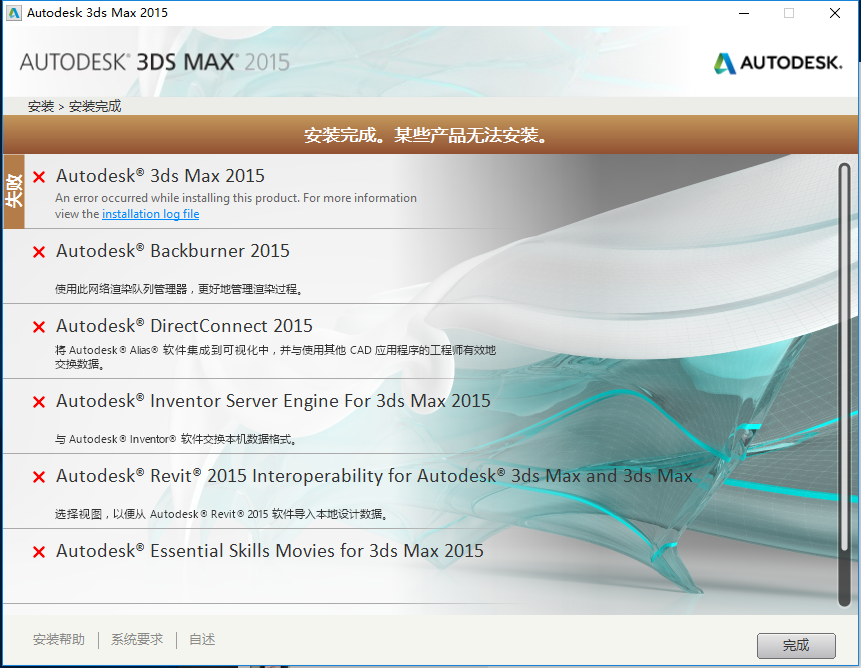The height and width of the screenshot is (668, 861).
Task: Click the Backburner description 使用此网络渲染队列管理器
Action: pyautogui.click(x=179, y=289)
